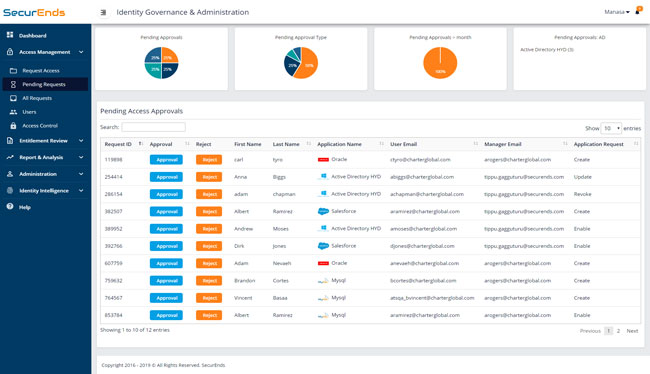Click the 100% Pending Approvals > month pie
This screenshot has width=650, height=374.
tap(440, 63)
